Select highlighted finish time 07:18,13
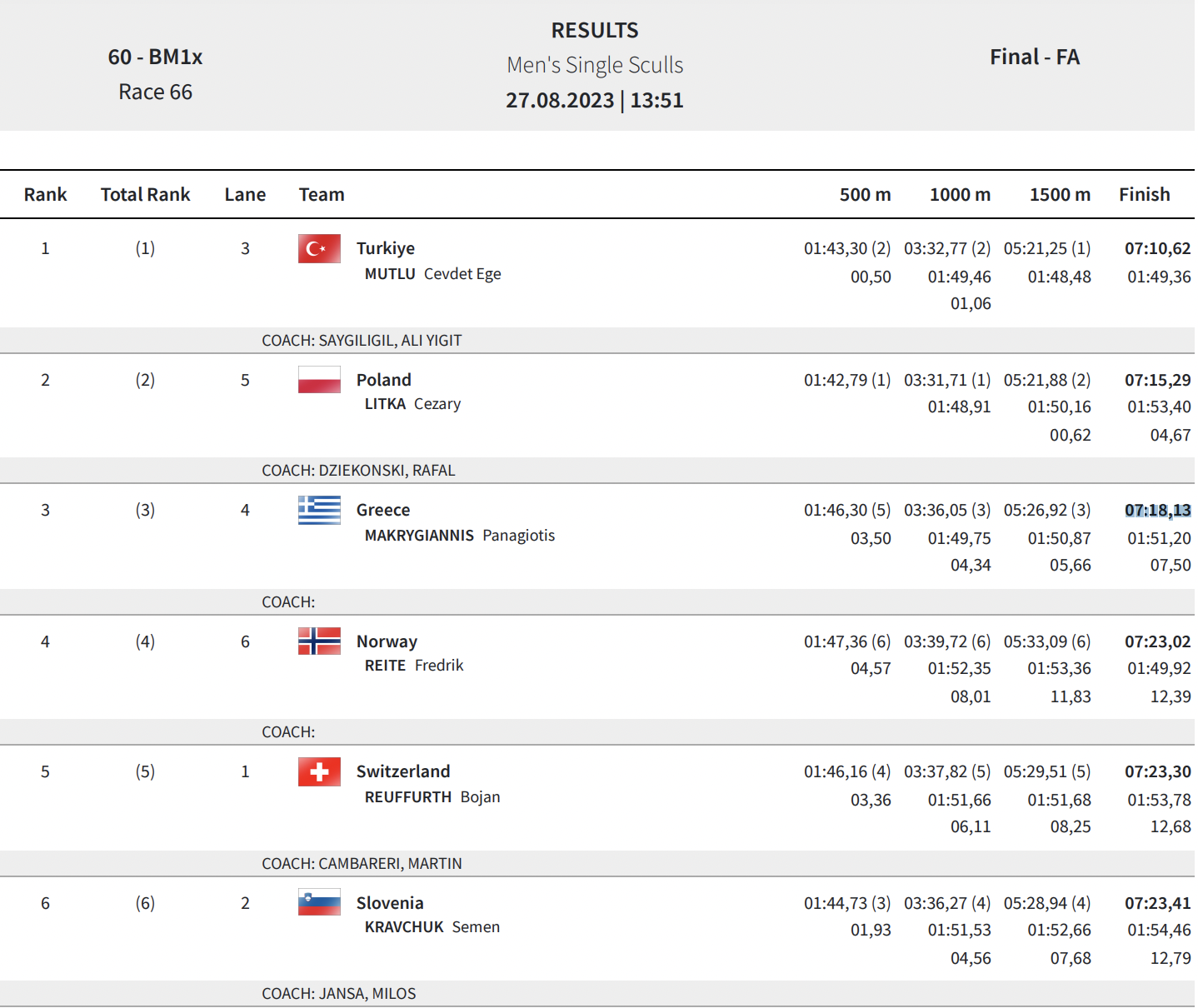1198x1008 pixels. tap(1157, 510)
